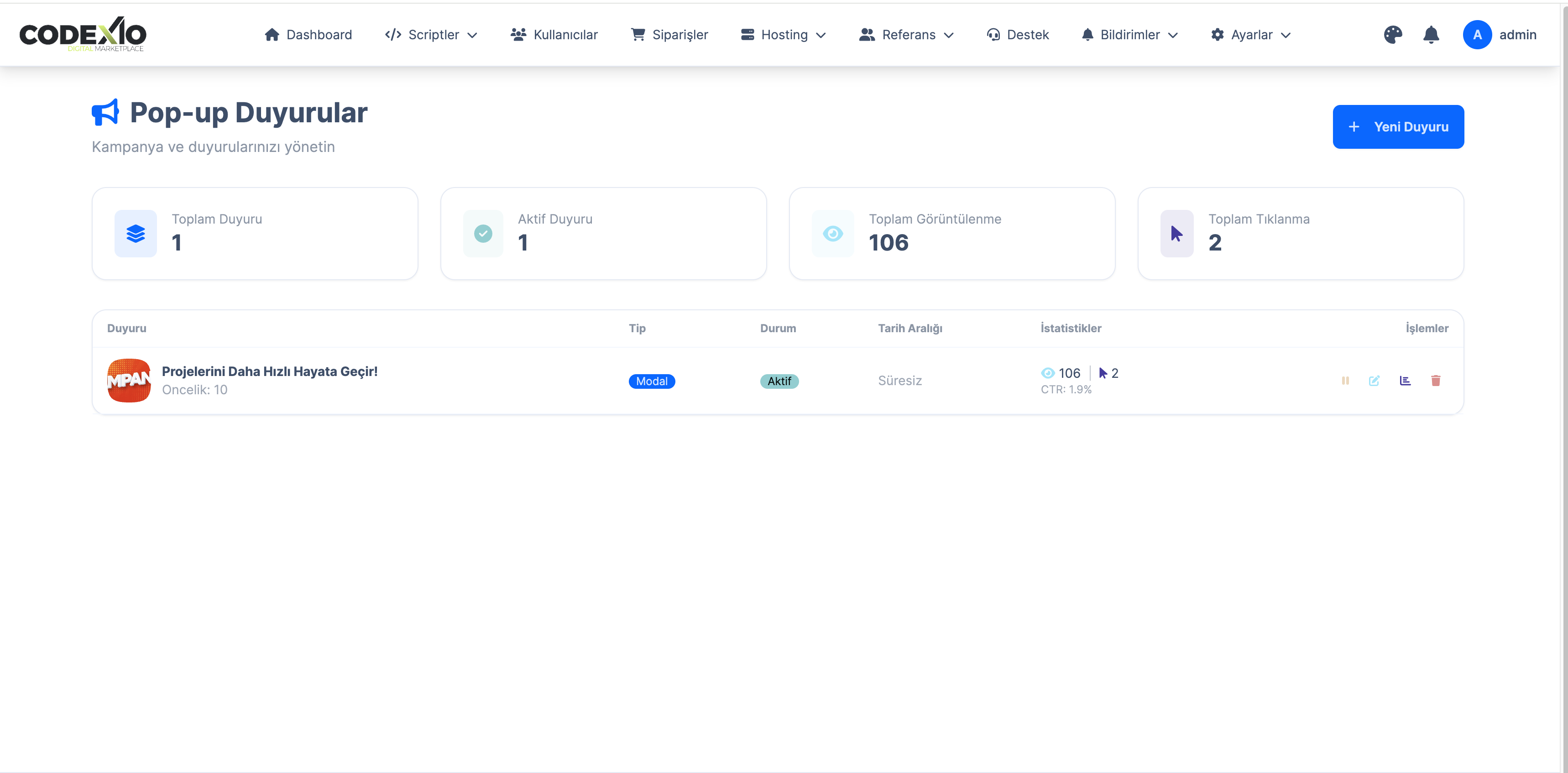Open announcement title Projelerini Daha Hızlı Hayata Geçir!

[270, 371]
